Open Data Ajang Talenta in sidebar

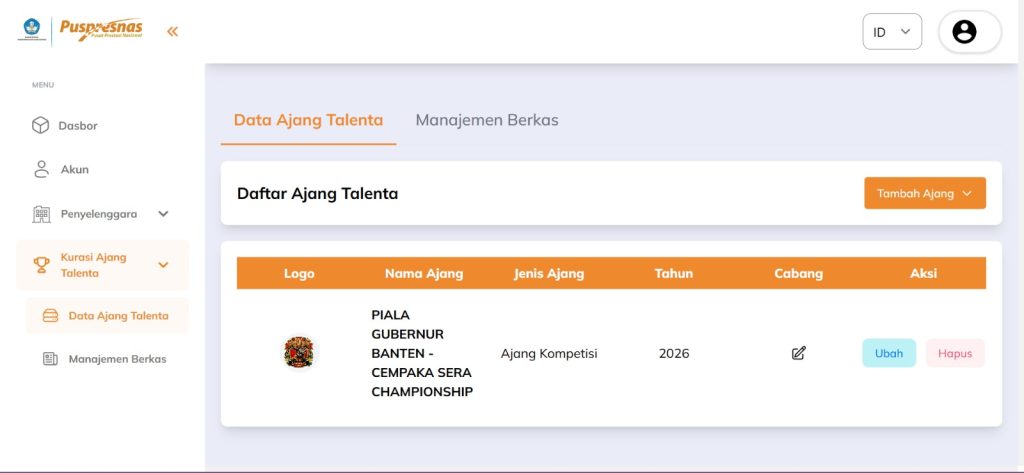tap(118, 316)
